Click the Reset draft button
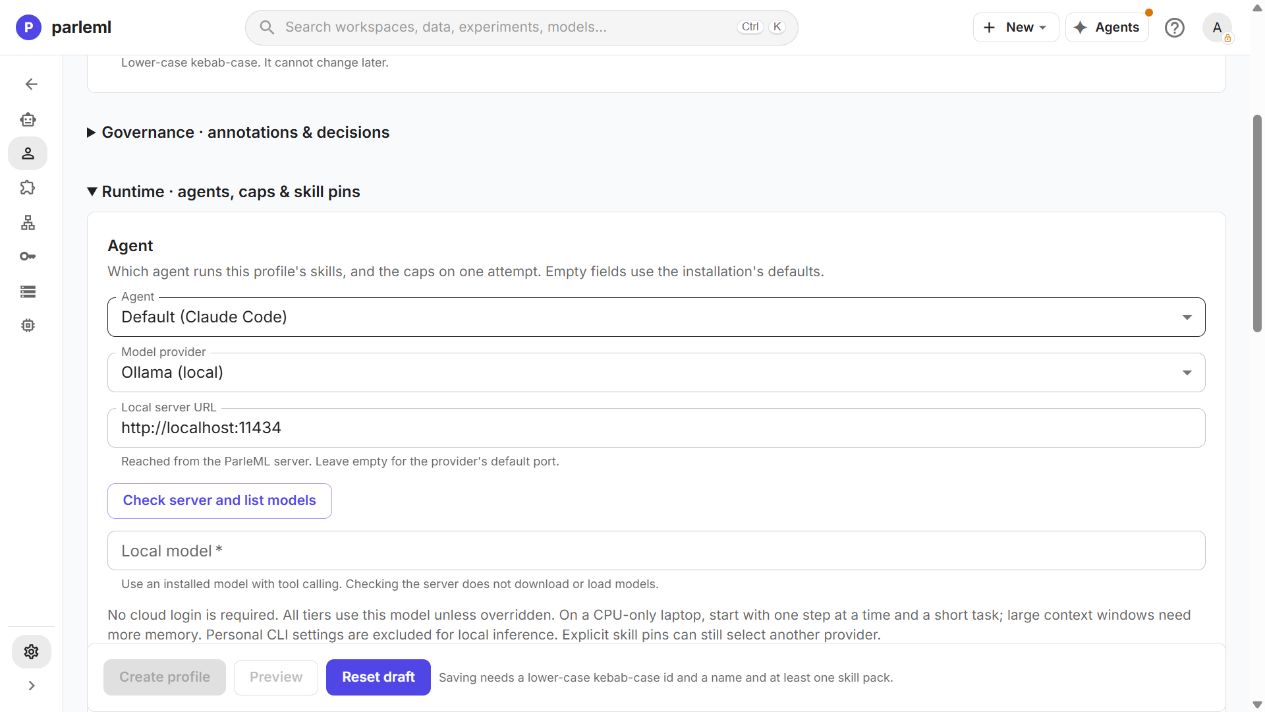Viewport: 1265px width, 712px height. pos(378,677)
